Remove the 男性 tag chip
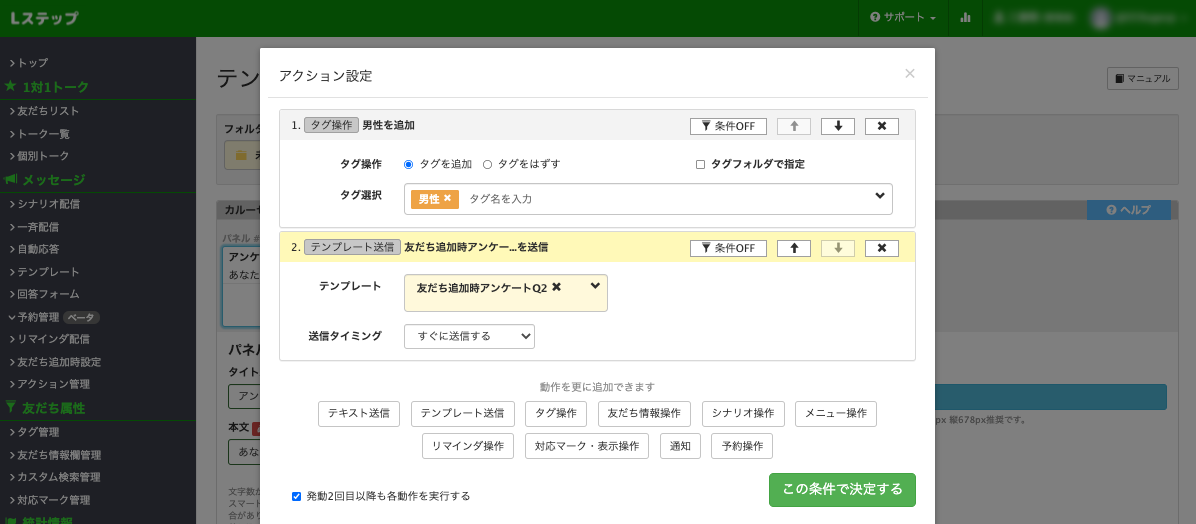The width and height of the screenshot is (1196, 524). pyautogui.click(x=448, y=198)
